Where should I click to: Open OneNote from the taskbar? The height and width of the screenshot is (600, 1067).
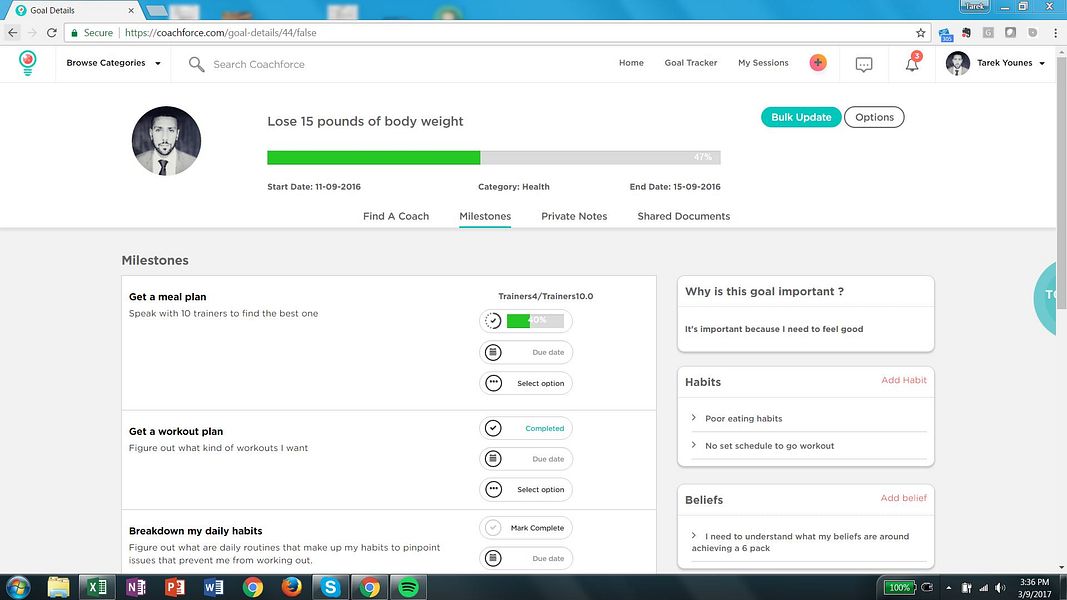[136, 587]
